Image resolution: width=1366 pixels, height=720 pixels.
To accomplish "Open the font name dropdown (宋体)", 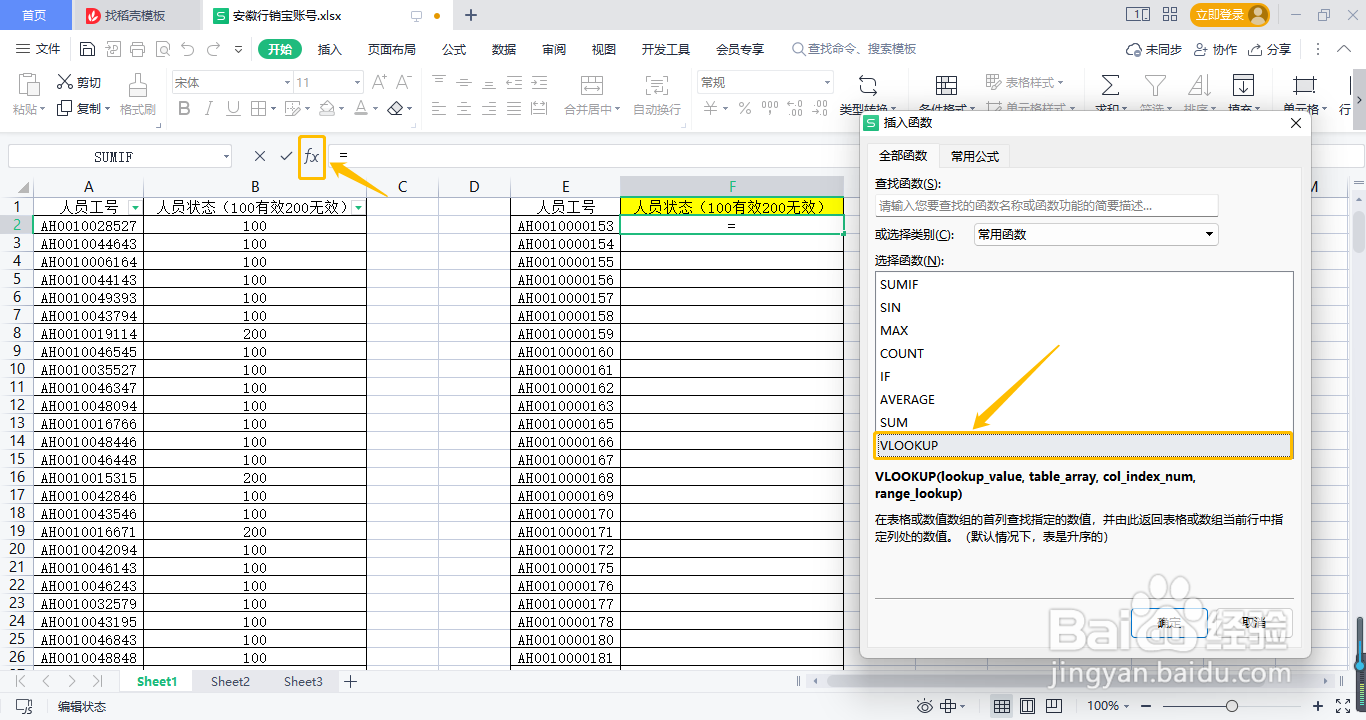I will [x=287, y=83].
